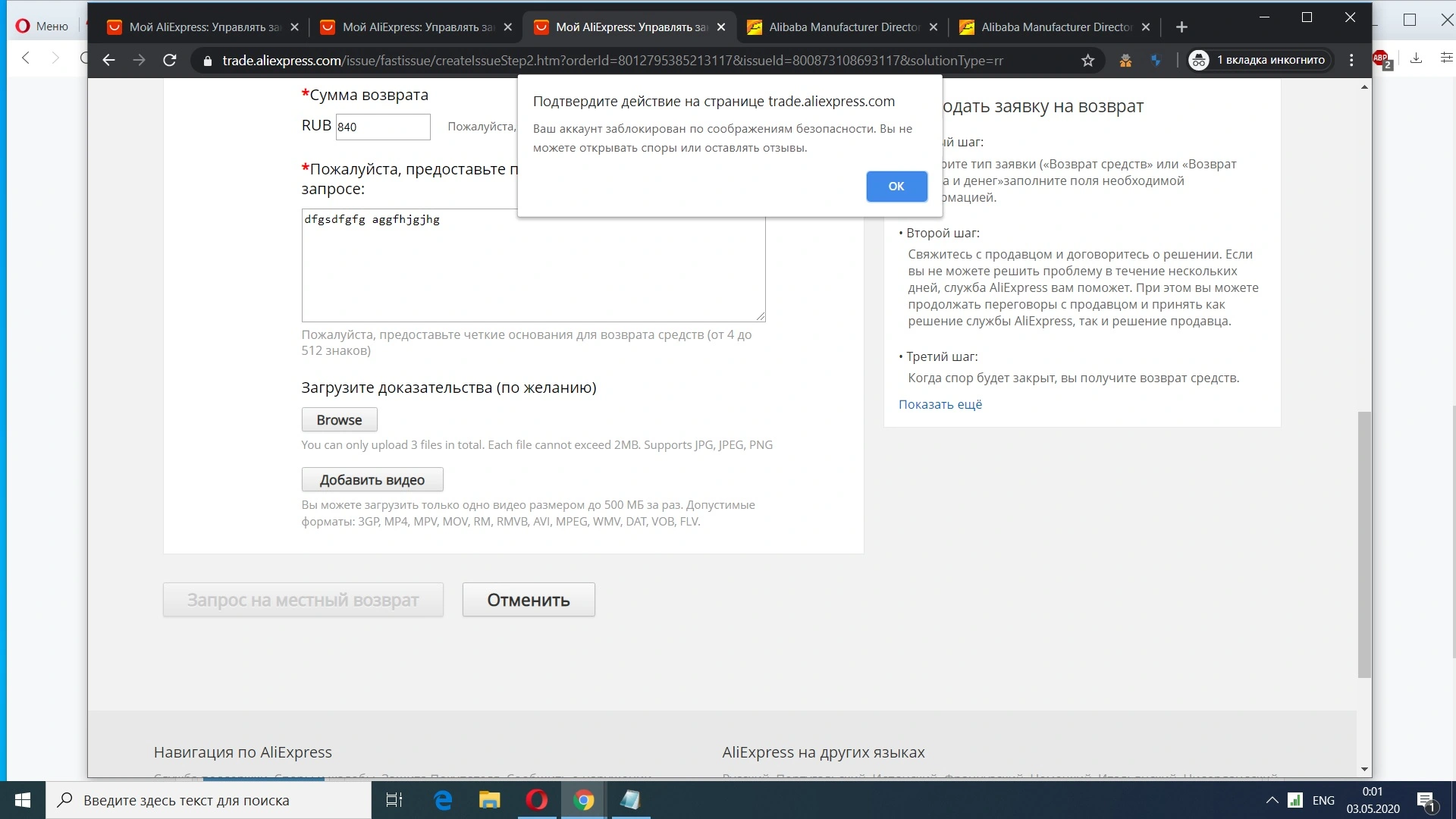Click the 'Сумма возврата' field label
The height and width of the screenshot is (819, 1456).
pos(369,95)
